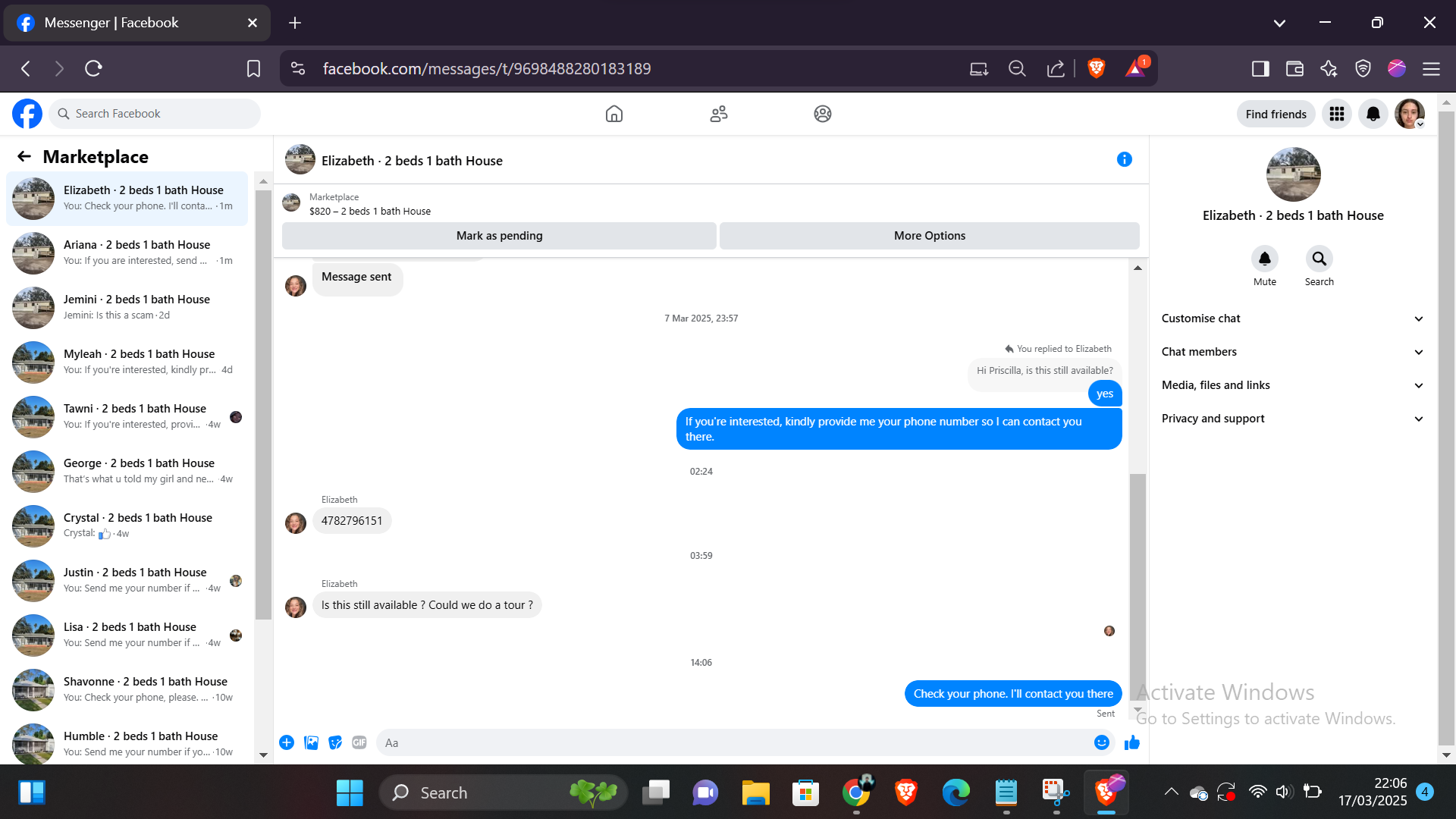
Task: Open Tawni's 2 beds 1 bath chat
Action: pyautogui.click(x=127, y=417)
